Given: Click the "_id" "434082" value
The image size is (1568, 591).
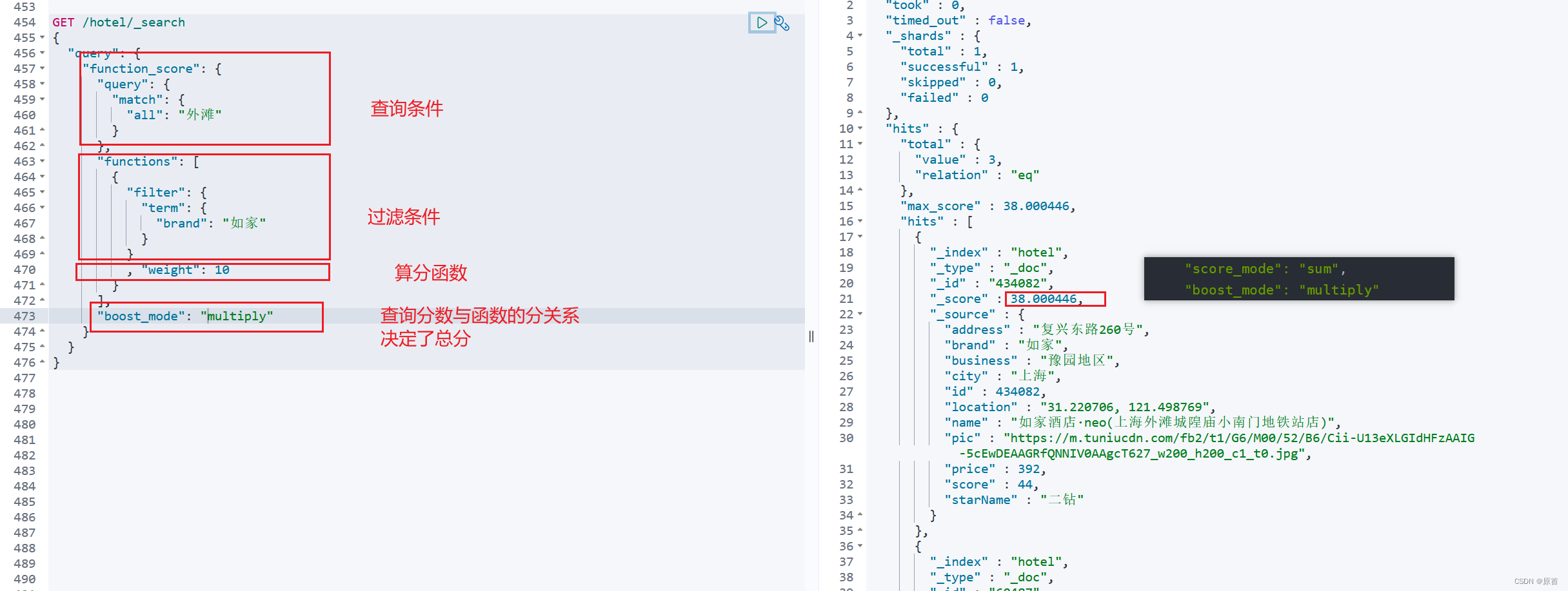Looking at the screenshot, I should tap(1018, 284).
